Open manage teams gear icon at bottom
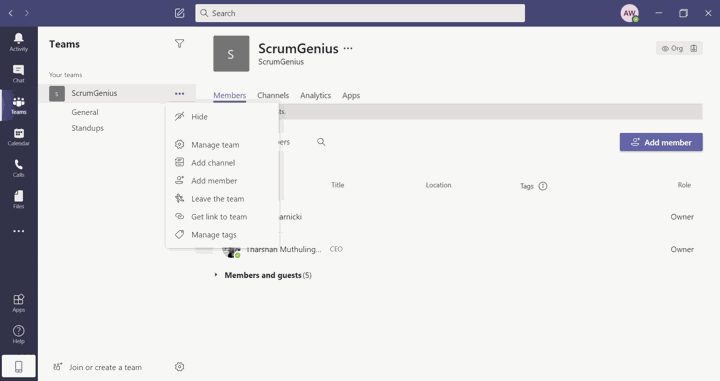 click(180, 367)
